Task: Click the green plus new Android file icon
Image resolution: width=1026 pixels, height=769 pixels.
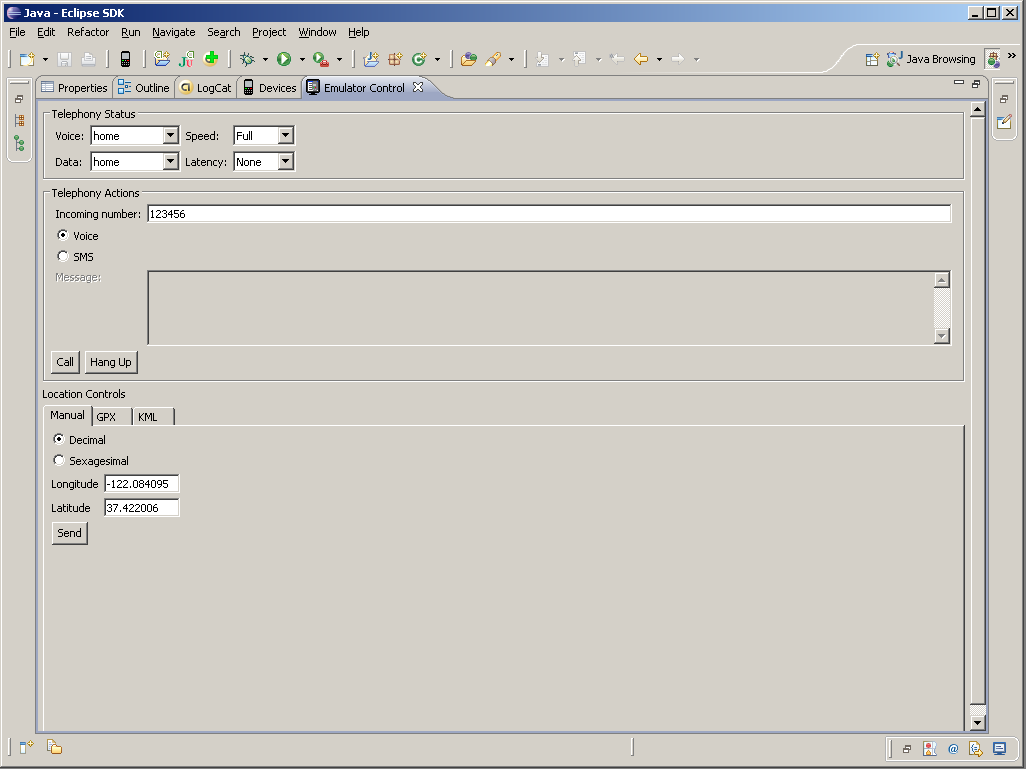Action: (x=211, y=59)
